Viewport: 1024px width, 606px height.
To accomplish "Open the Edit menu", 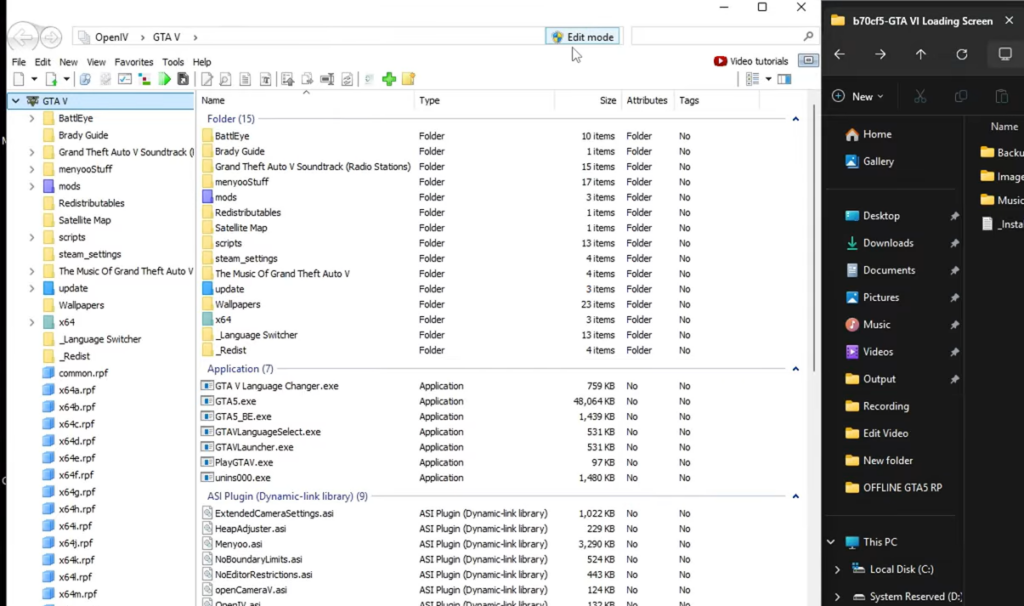I will click(x=42, y=62).
